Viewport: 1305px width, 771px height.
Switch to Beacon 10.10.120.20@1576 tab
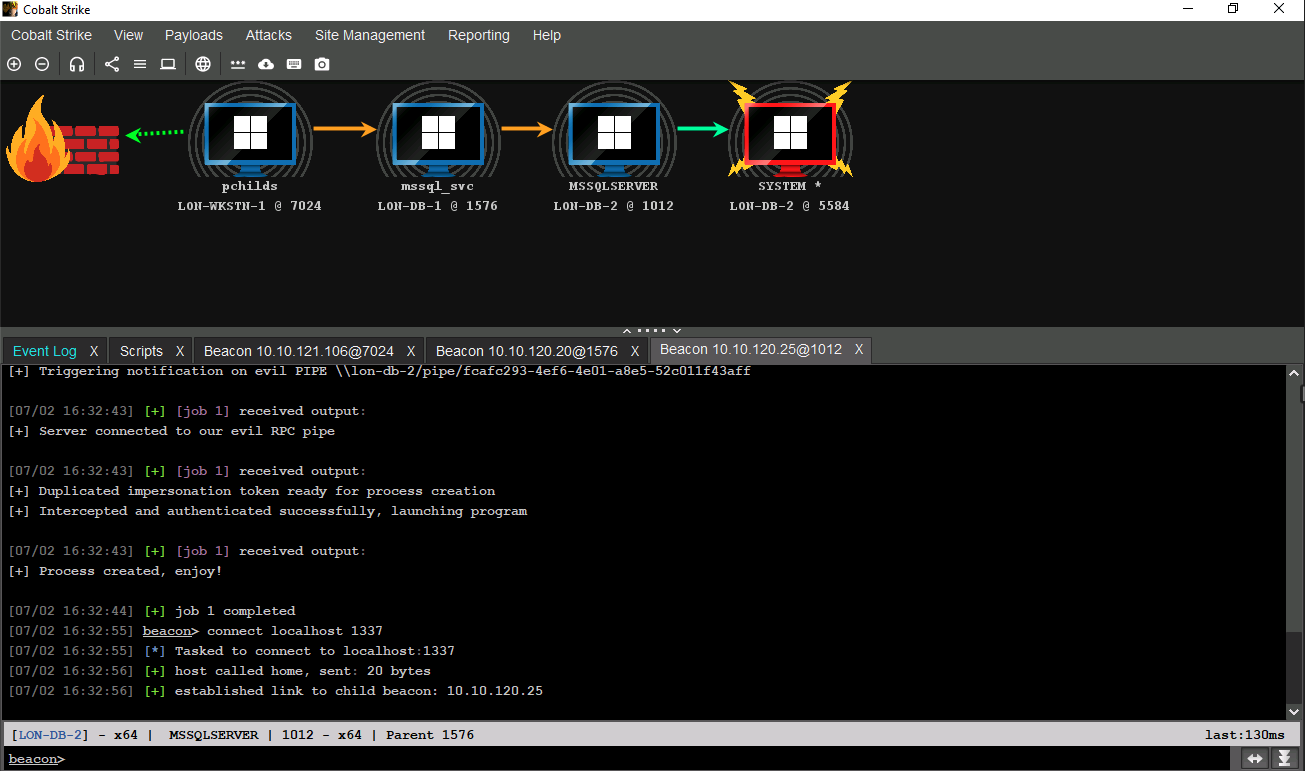[527, 351]
